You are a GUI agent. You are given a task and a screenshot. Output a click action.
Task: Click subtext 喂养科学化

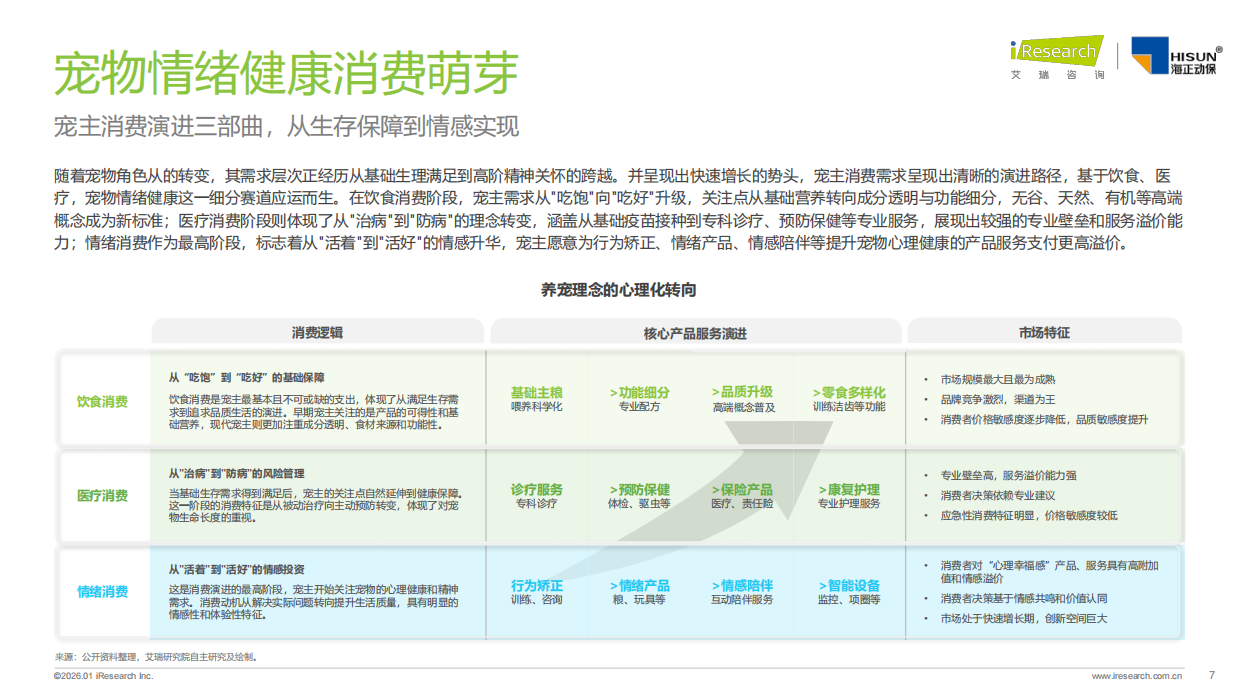[537, 407]
